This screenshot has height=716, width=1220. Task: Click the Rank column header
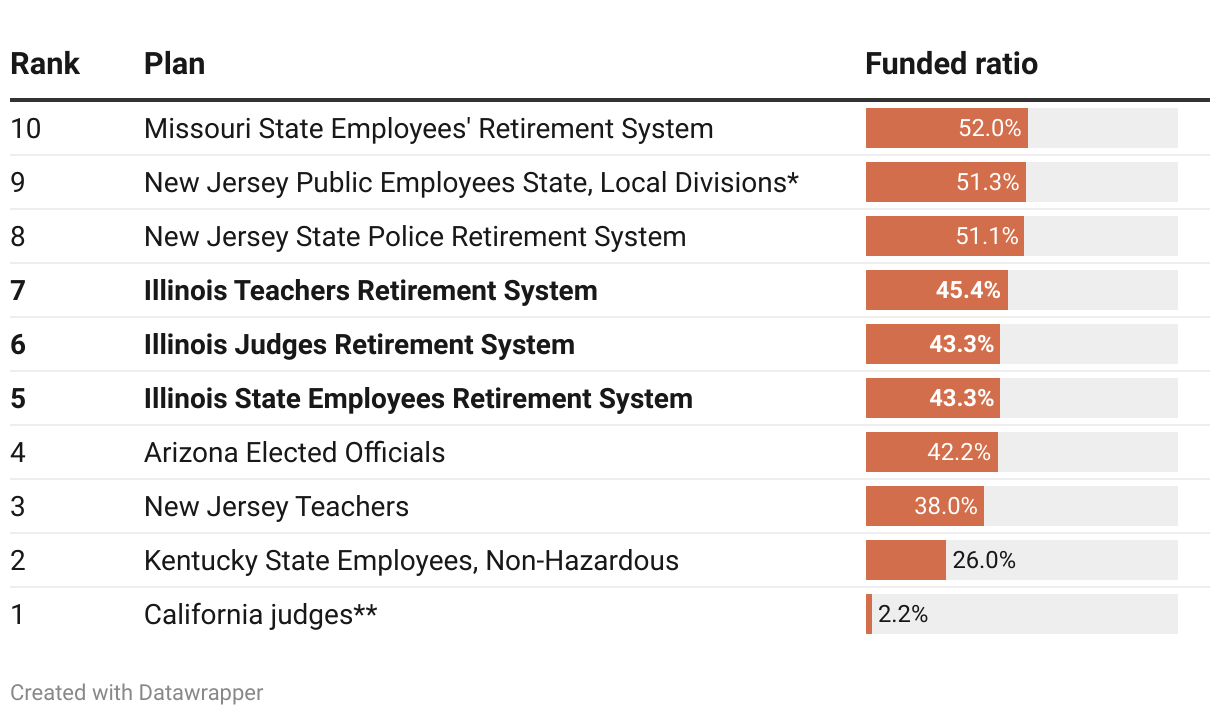(x=45, y=64)
